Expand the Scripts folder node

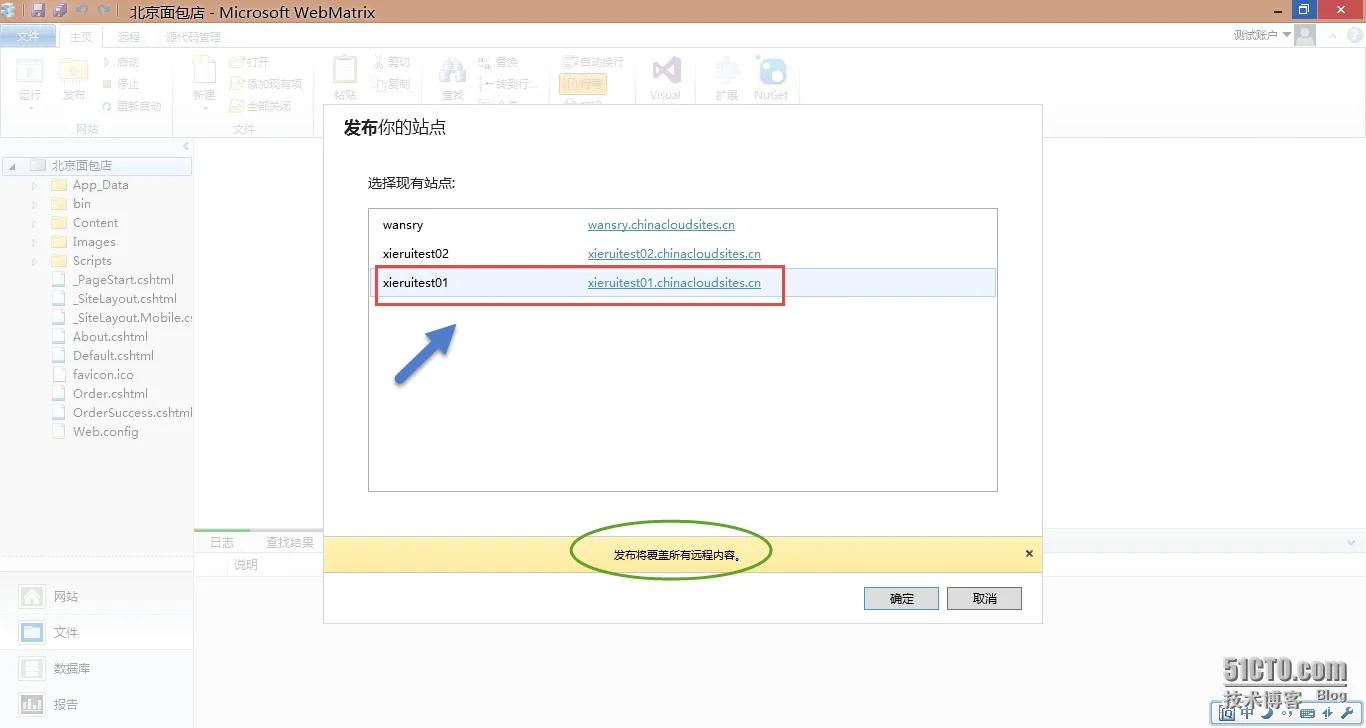click(x=34, y=261)
